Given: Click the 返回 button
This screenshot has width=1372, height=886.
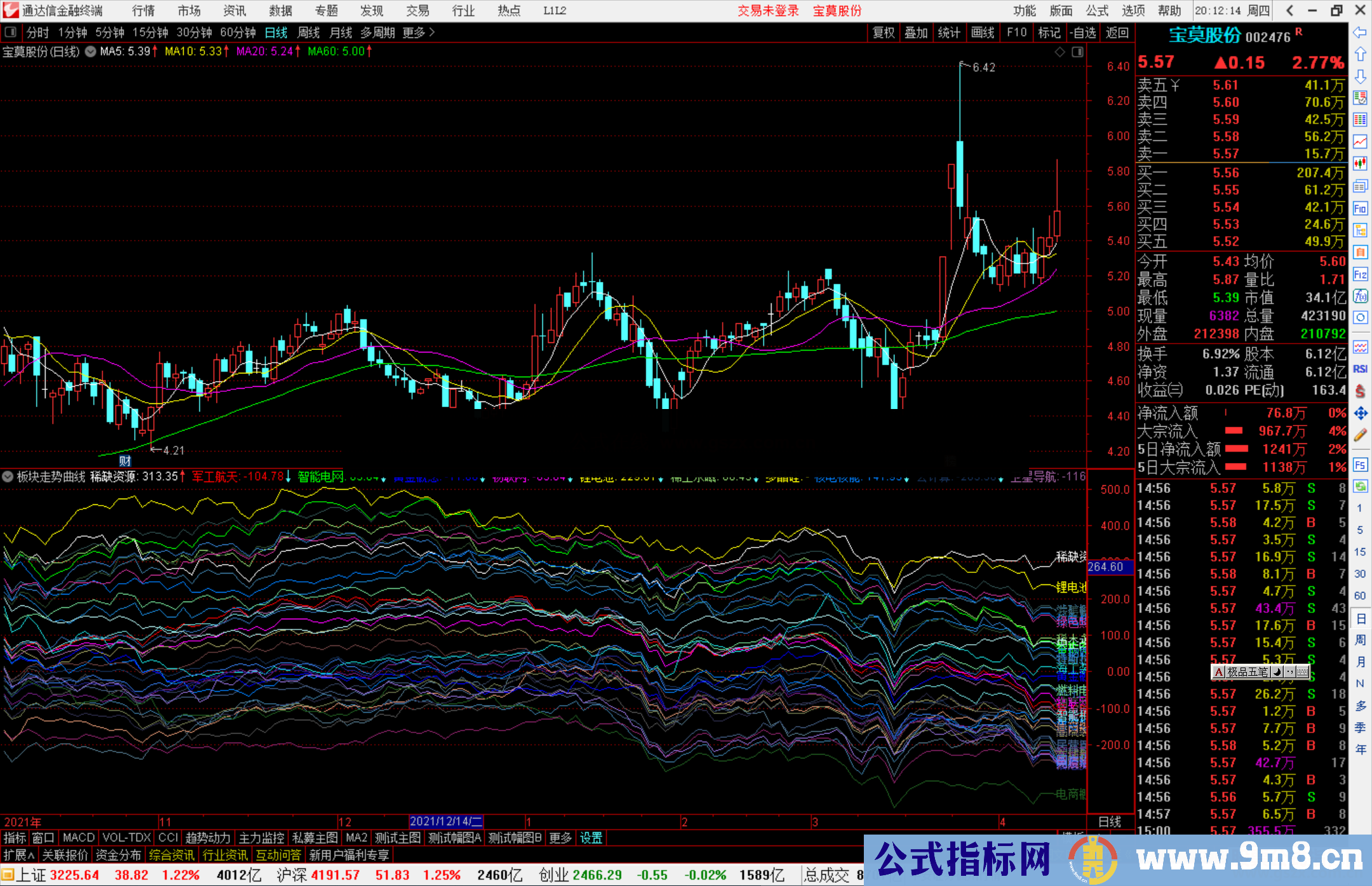Looking at the screenshot, I should (x=1117, y=32).
